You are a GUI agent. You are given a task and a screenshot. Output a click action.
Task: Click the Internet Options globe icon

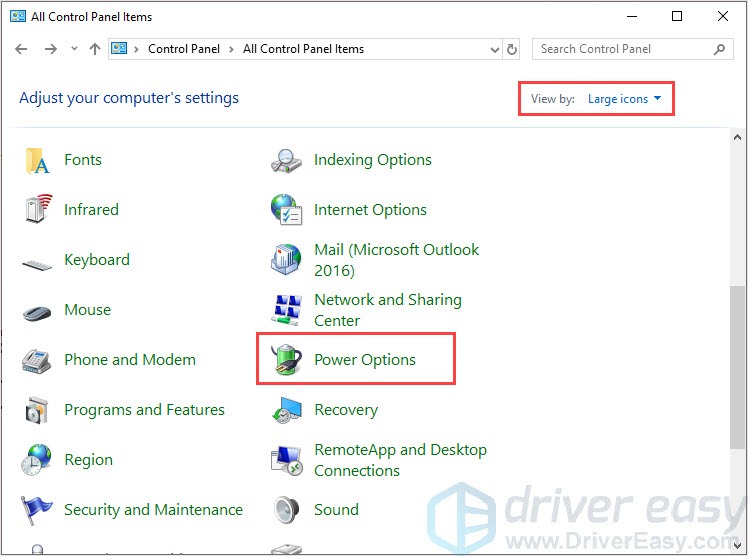tap(286, 209)
